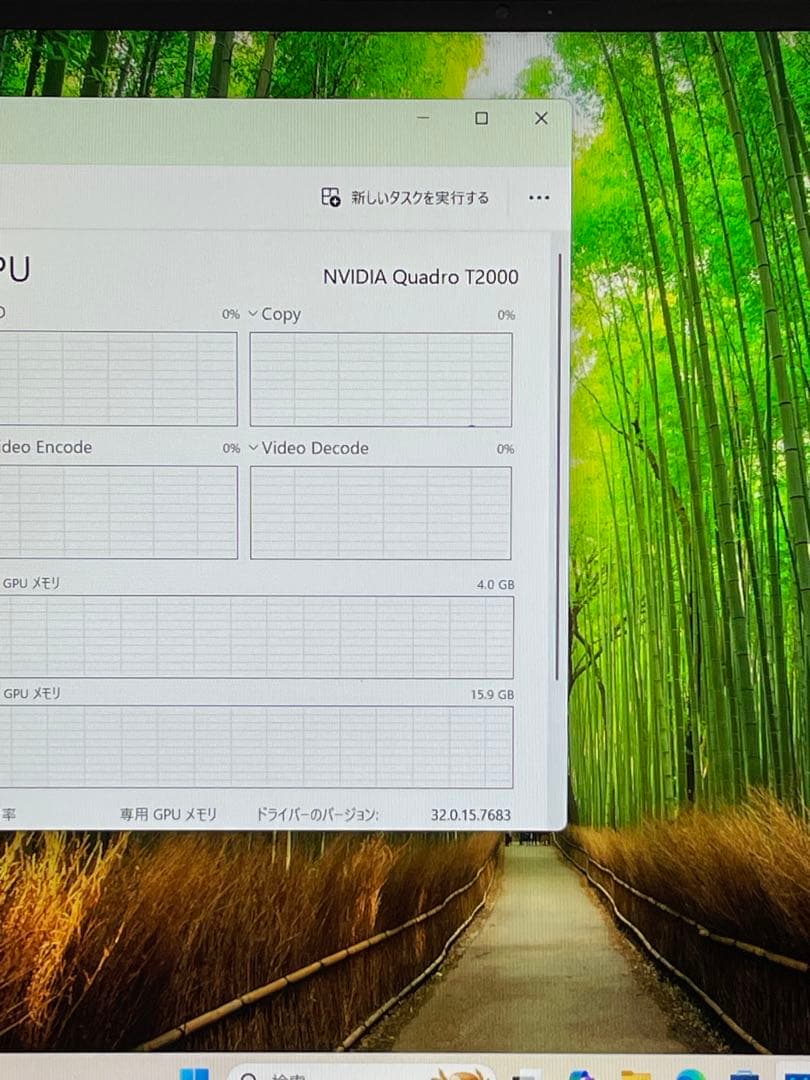Click the Video Decode usage graph

pyautogui.click(x=380, y=512)
